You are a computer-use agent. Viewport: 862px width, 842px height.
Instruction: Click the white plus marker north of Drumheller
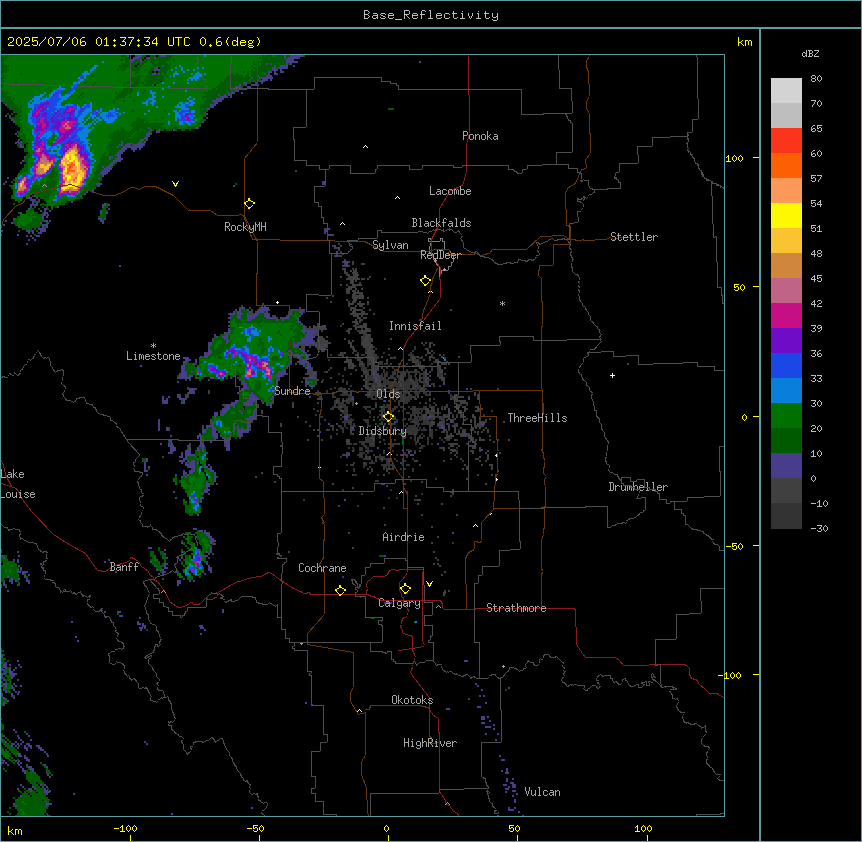click(612, 375)
